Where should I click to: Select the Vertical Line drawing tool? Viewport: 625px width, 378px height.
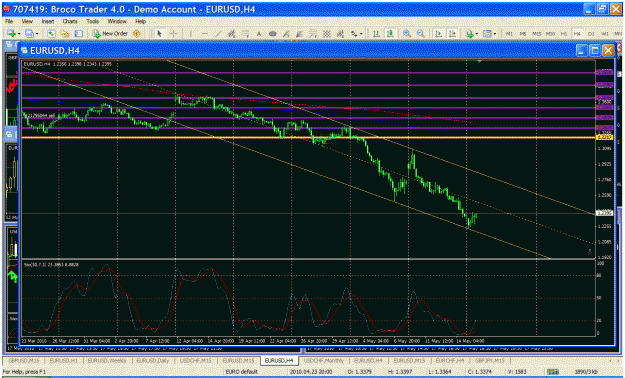click(191, 34)
